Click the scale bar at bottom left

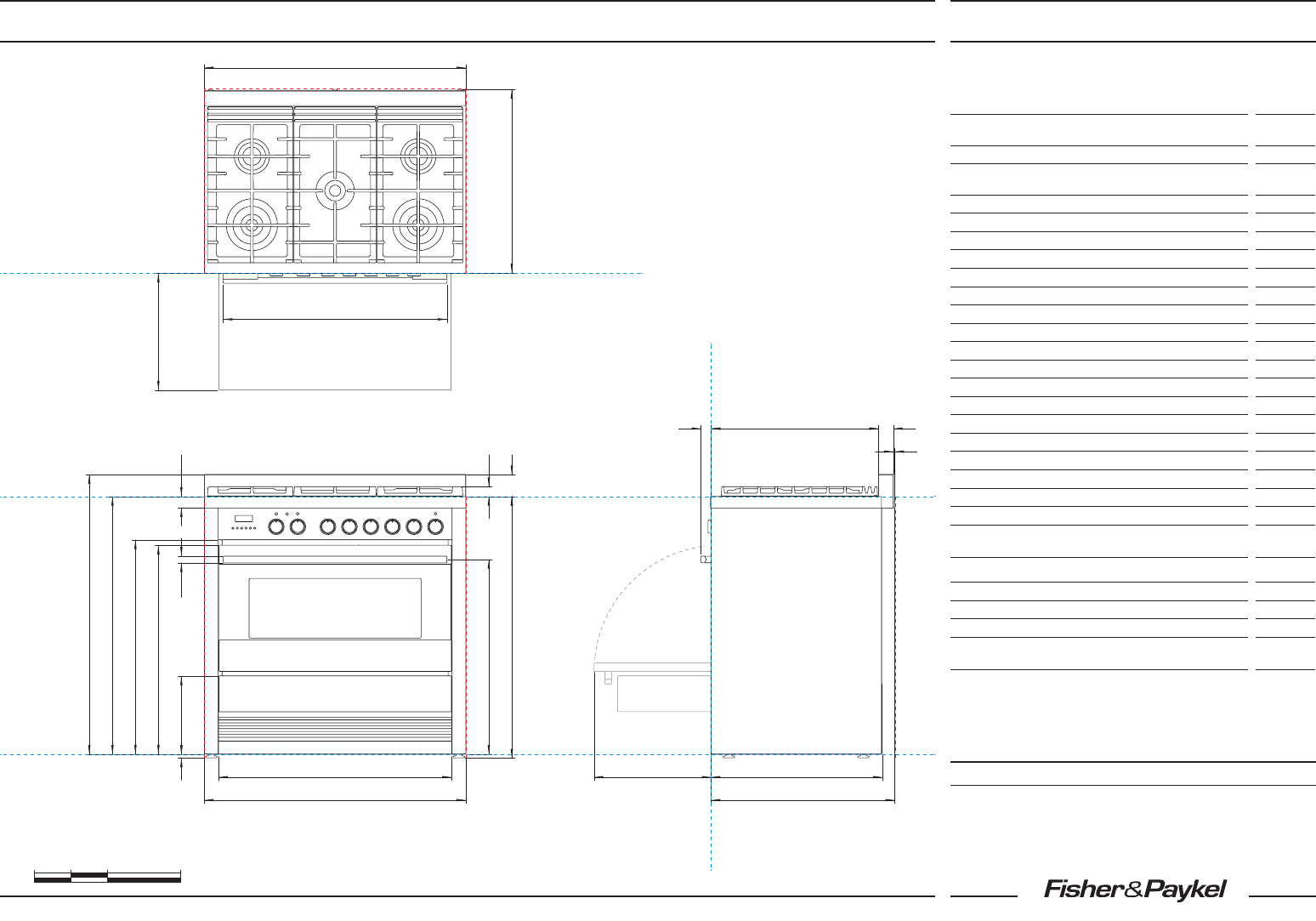click(107, 877)
